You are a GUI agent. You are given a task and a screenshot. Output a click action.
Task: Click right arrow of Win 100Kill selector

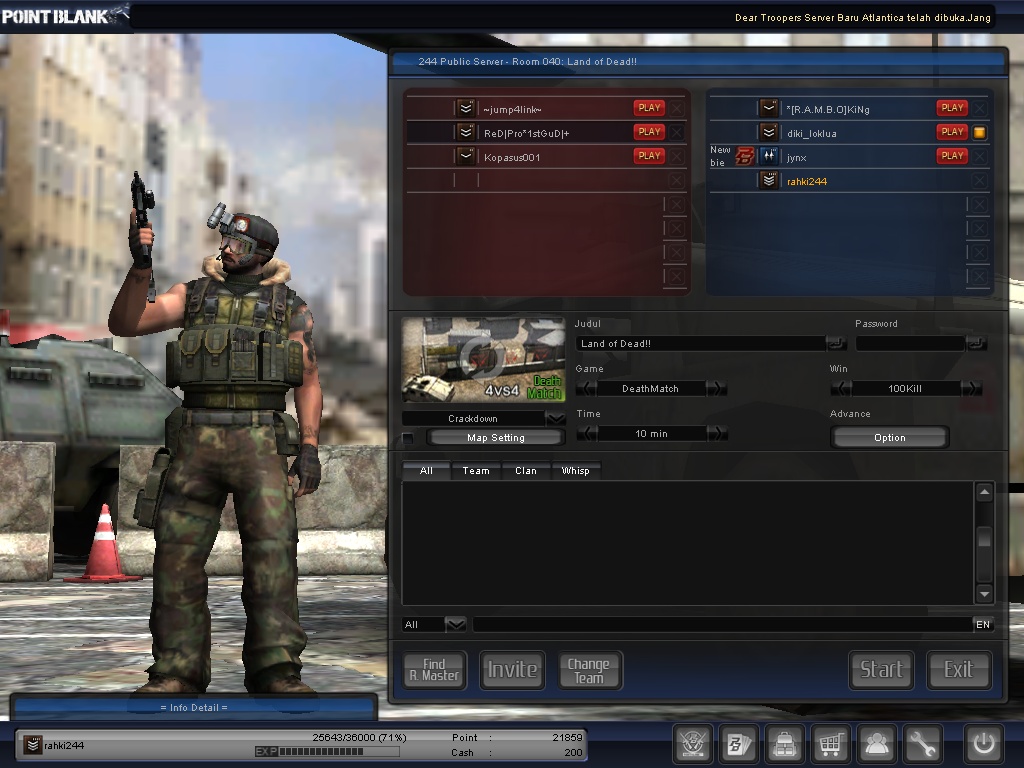(972, 389)
